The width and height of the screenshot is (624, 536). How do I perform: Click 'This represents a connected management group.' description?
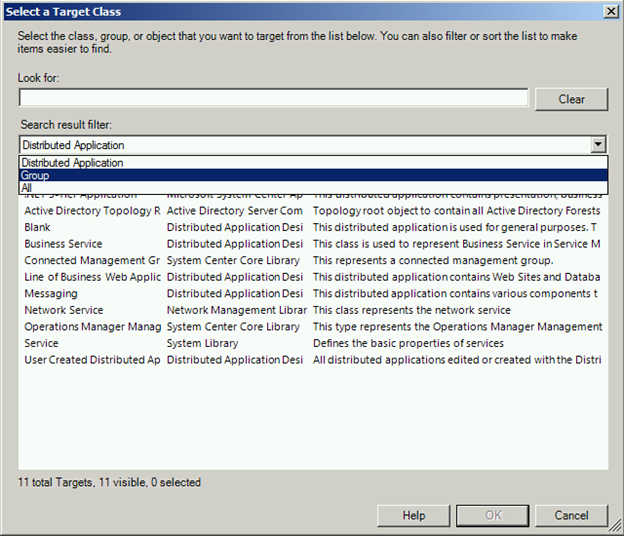coord(433,260)
